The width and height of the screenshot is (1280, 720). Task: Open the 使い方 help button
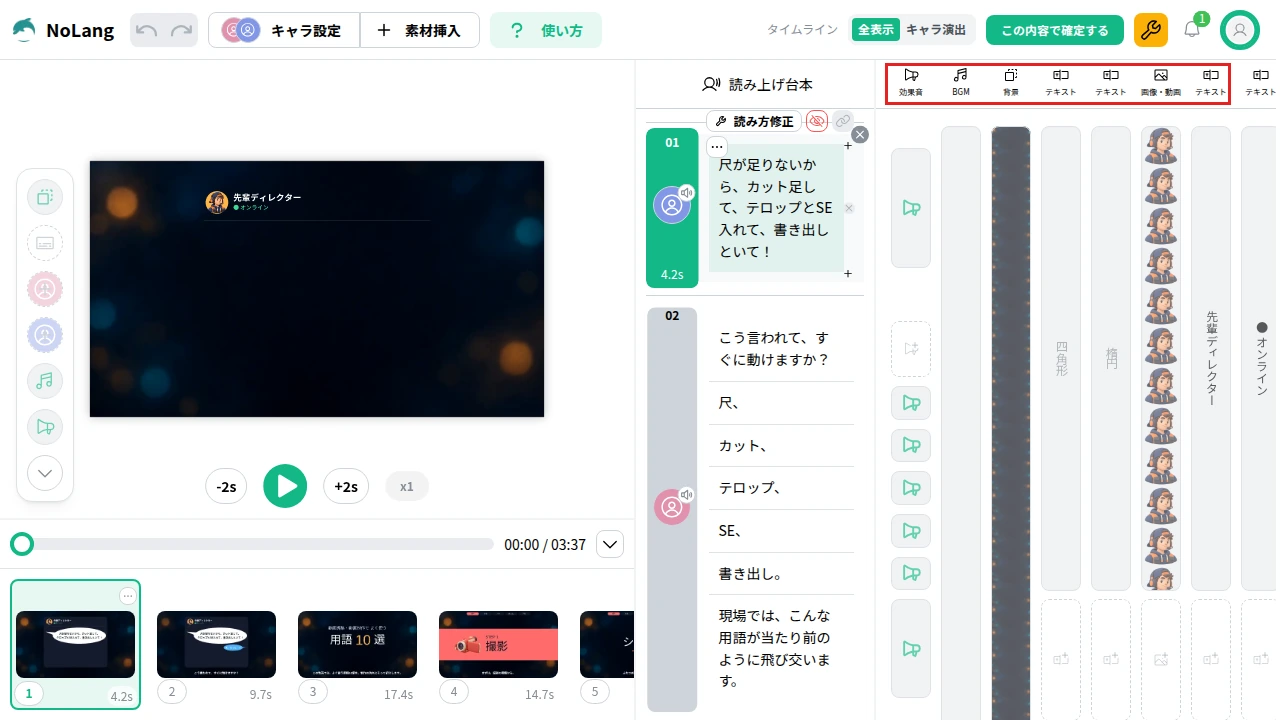pos(546,30)
